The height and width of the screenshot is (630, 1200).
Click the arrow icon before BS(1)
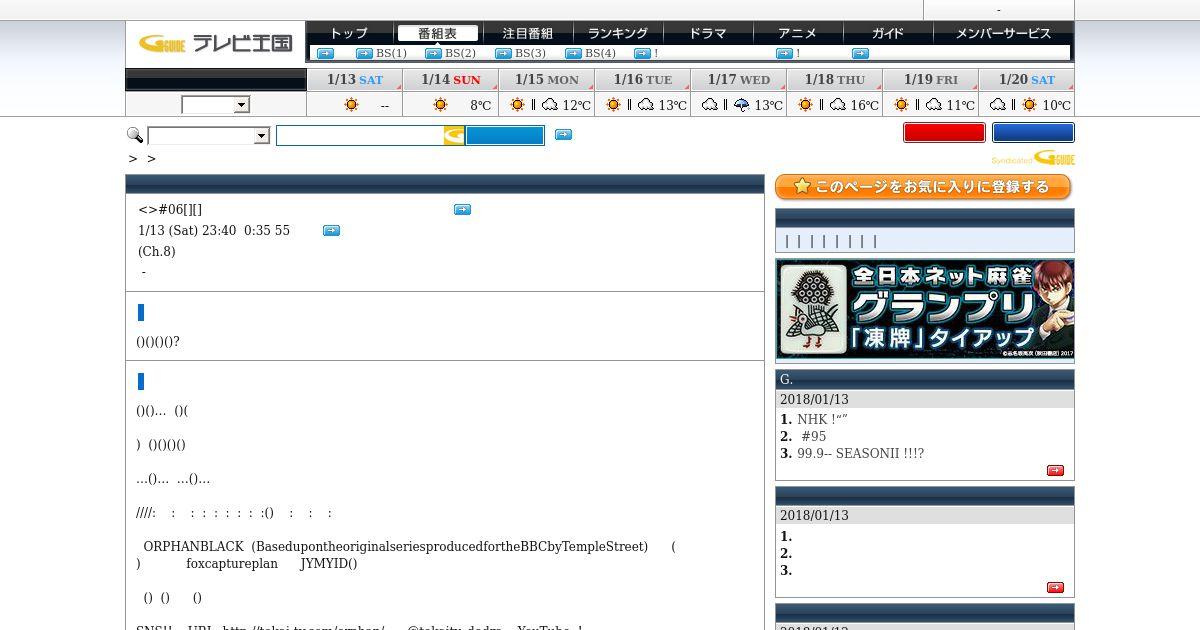click(364, 53)
